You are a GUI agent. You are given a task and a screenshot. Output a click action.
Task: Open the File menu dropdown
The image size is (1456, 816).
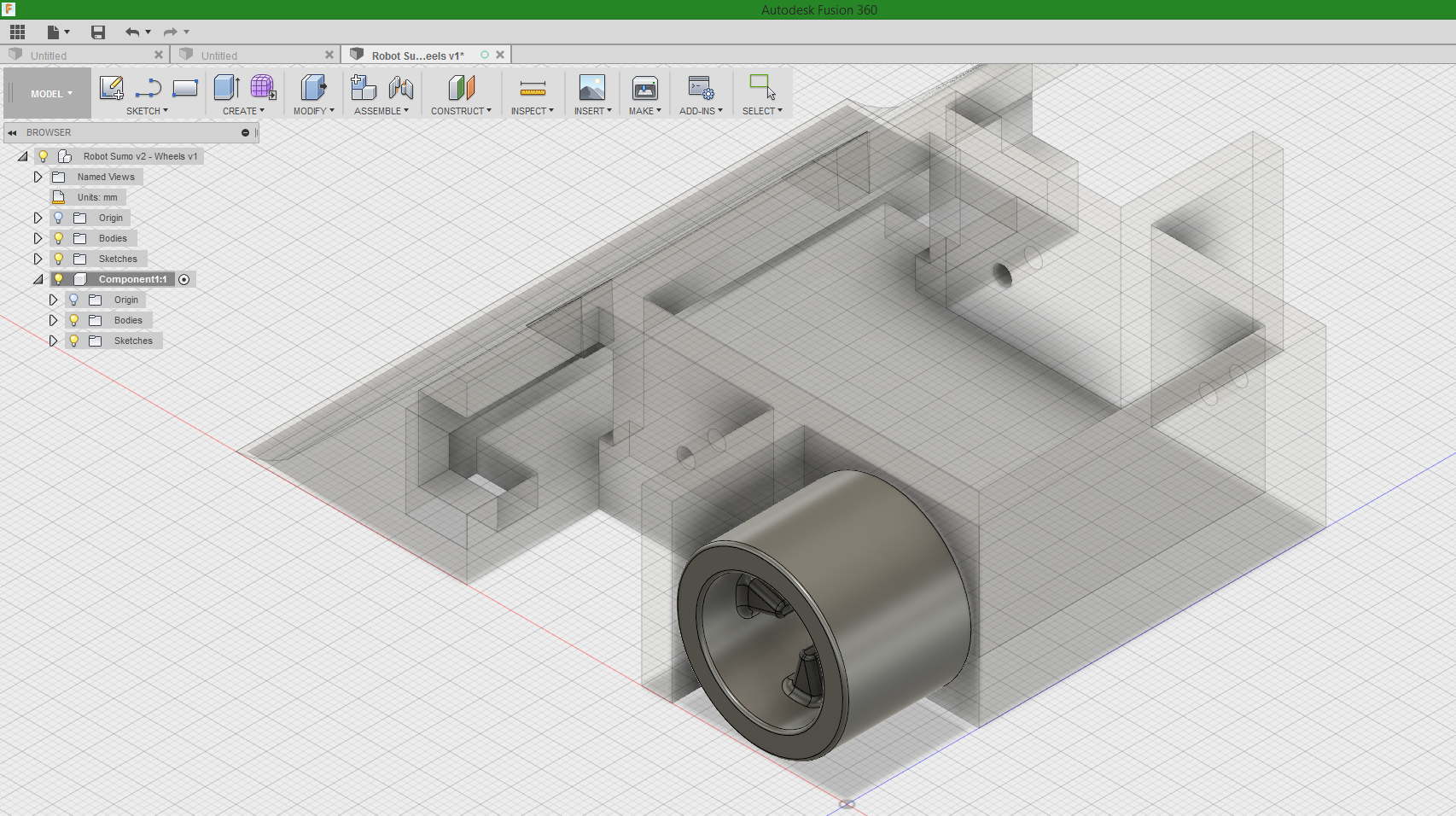pyautogui.click(x=55, y=32)
